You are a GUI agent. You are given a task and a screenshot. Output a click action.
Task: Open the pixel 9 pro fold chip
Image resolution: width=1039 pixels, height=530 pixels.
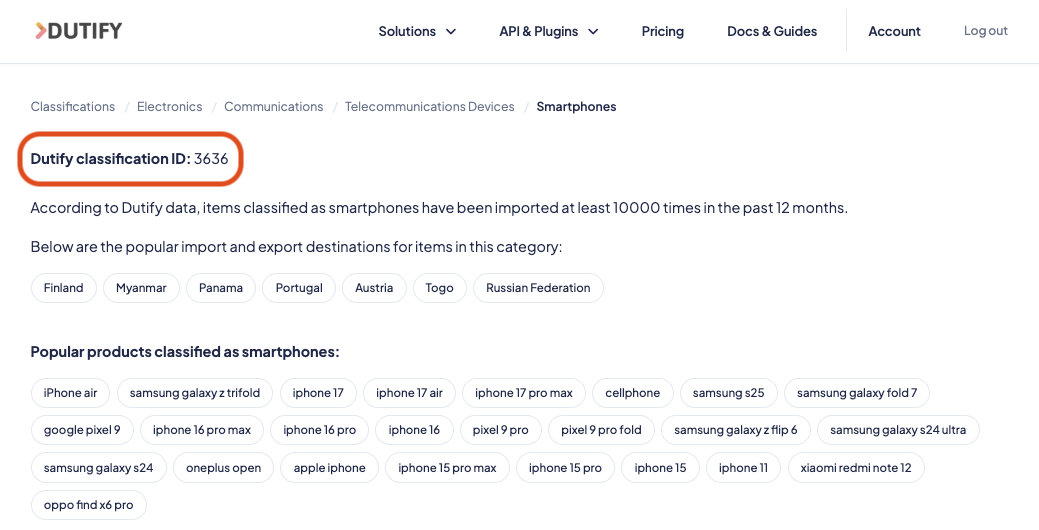click(601, 430)
